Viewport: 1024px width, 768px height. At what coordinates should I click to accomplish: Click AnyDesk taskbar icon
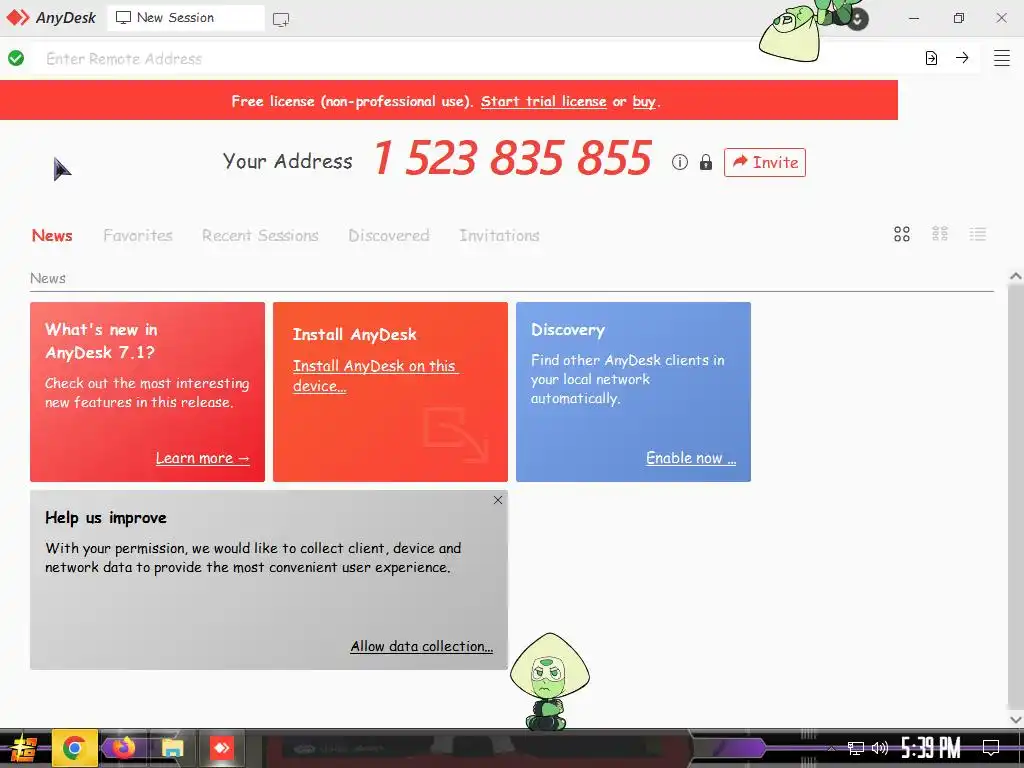click(x=221, y=748)
